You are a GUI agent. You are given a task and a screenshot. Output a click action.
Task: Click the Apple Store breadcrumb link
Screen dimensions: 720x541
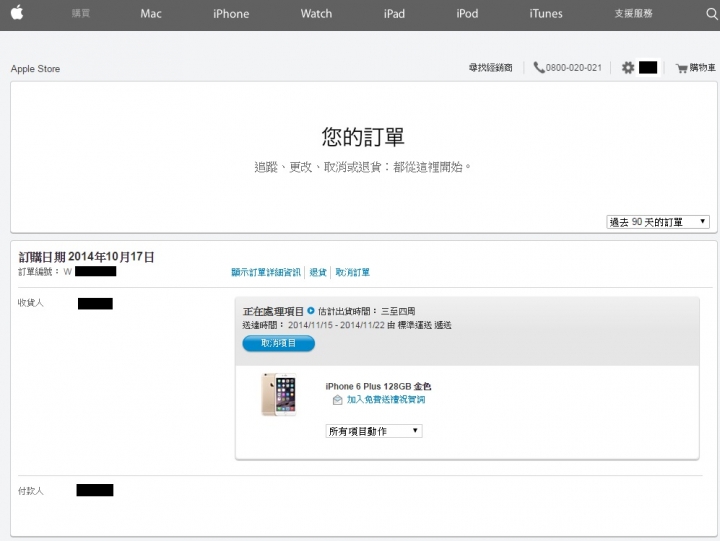(x=35, y=68)
